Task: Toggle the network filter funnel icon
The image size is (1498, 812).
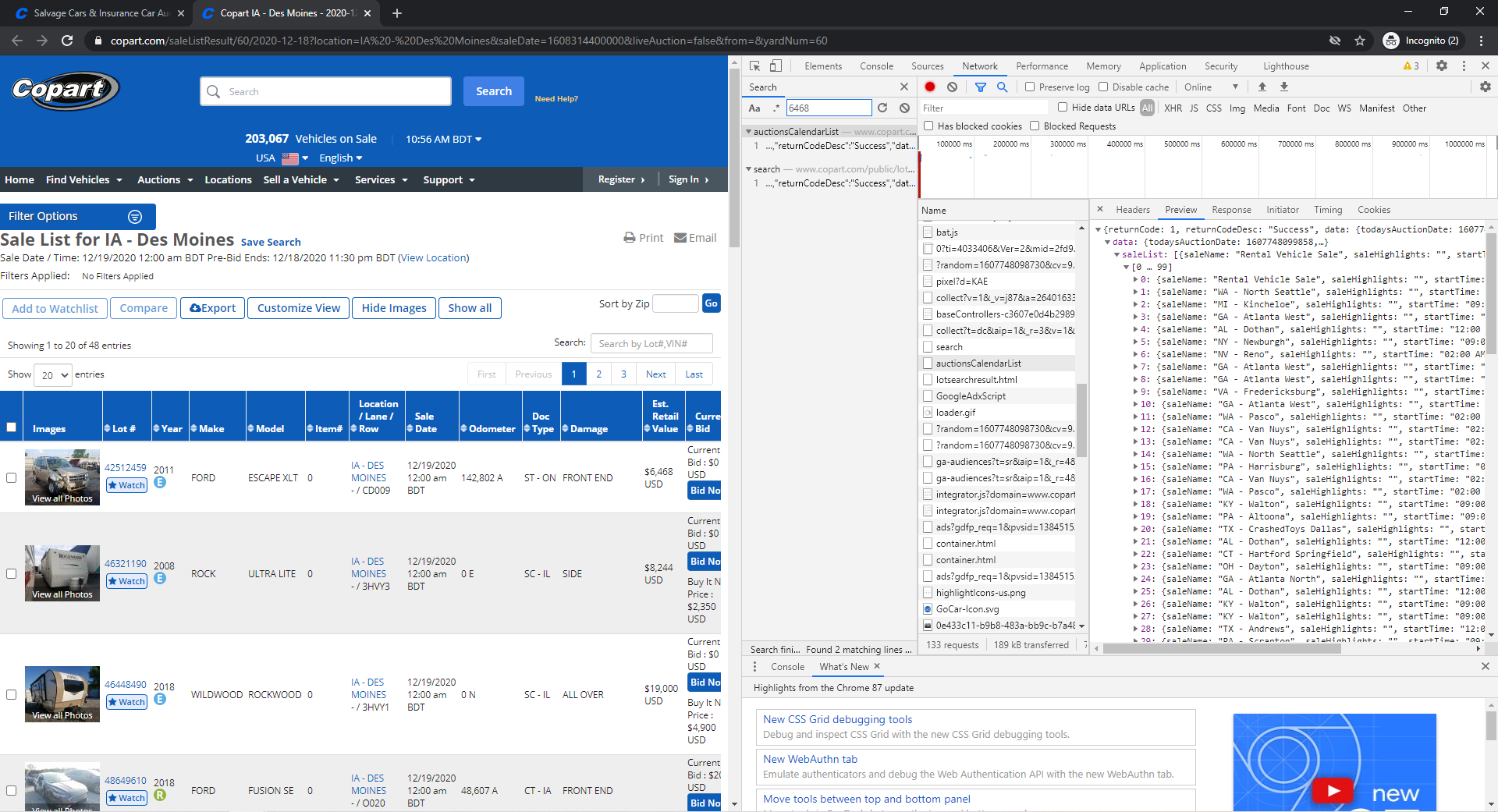Action: pyautogui.click(x=981, y=87)
